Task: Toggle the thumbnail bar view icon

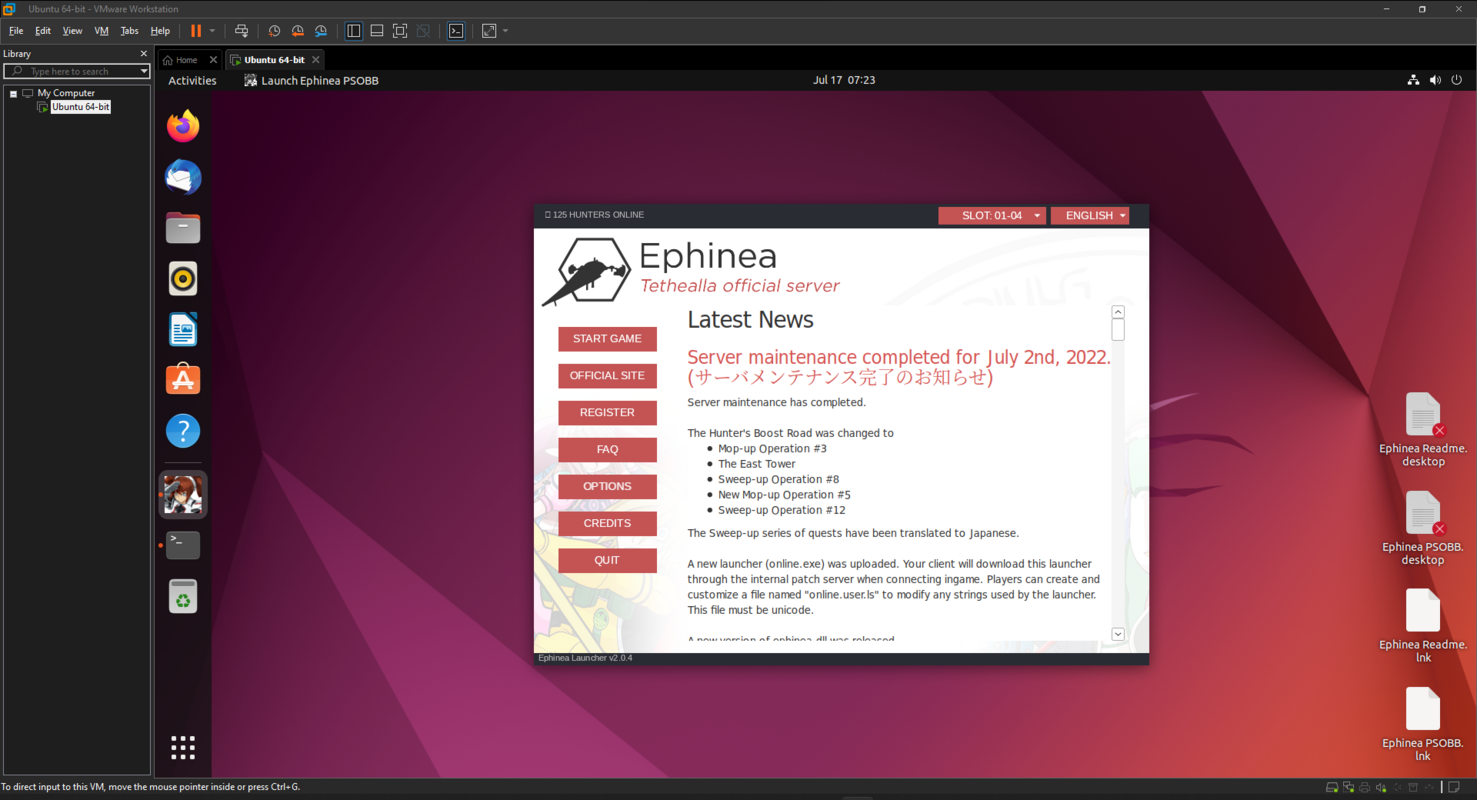Action: [377, 31]
